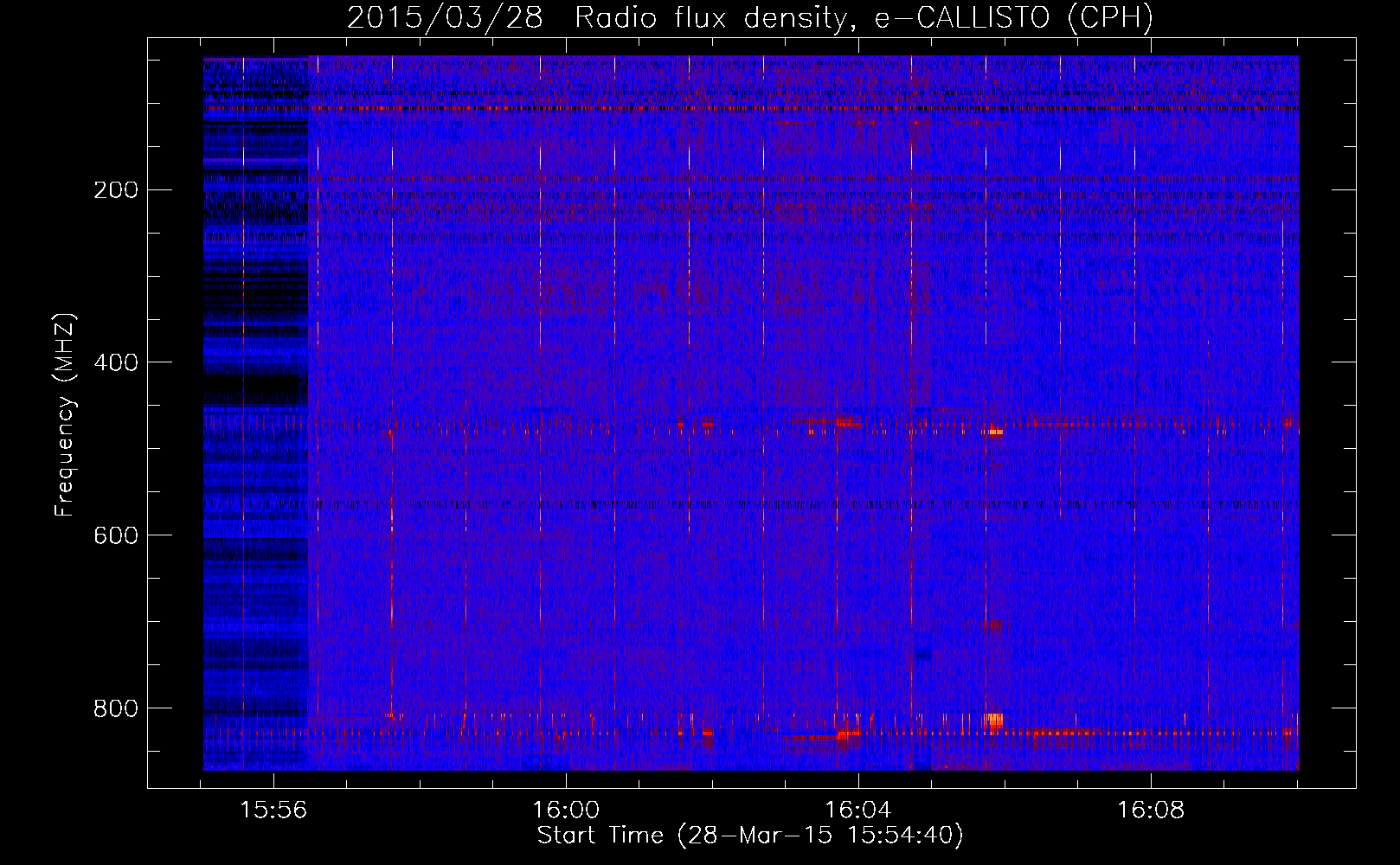The image size is (1400, 865).
Task: Click the 16:00 time tick label
Action: [566, 811]
